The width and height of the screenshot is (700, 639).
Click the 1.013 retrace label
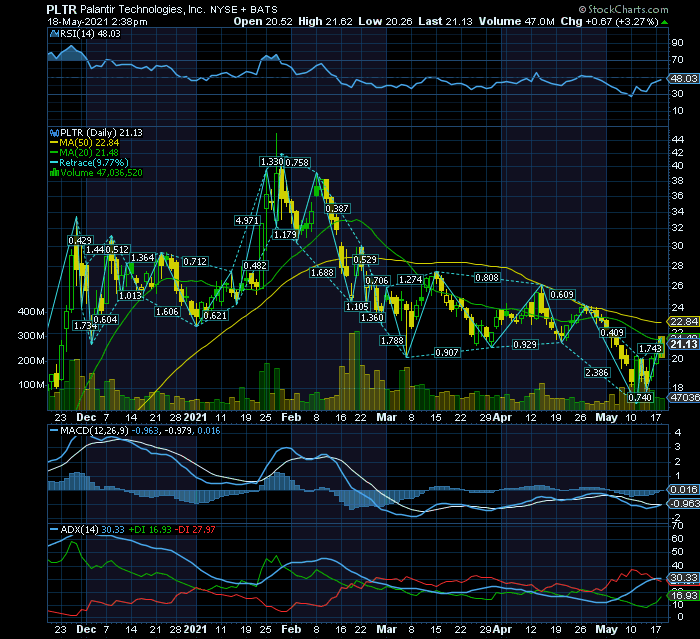tap(130, 296)
